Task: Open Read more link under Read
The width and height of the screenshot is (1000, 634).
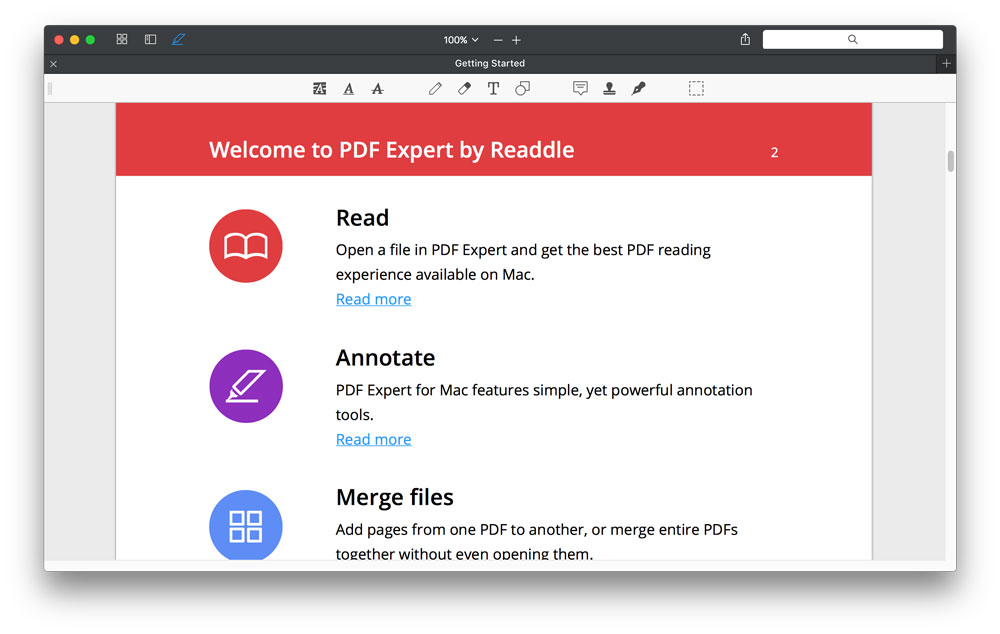Action: point(374,299)
